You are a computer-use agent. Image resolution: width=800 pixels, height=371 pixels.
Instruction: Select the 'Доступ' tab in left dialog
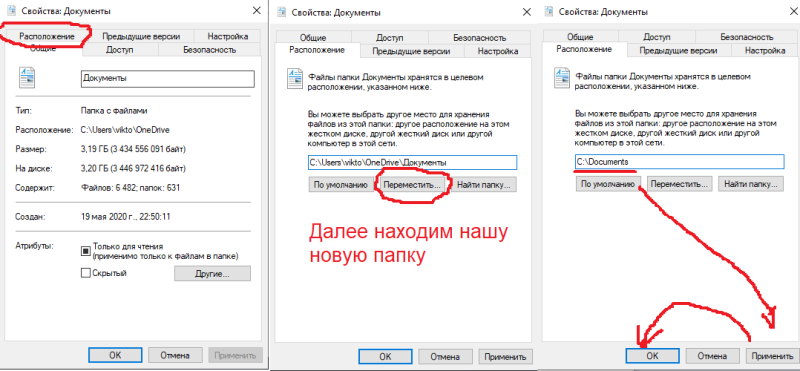click(119, 50)
